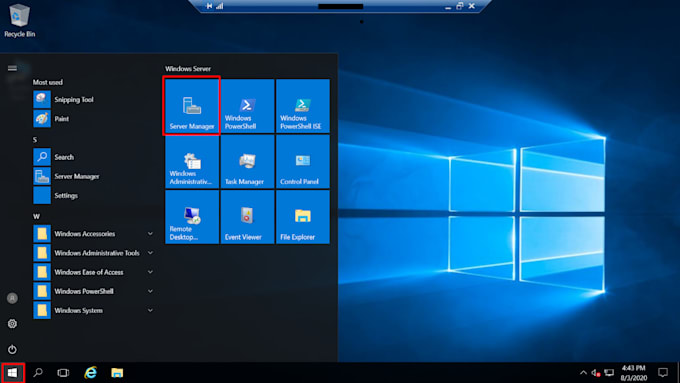
Task: Launch Internet Explorer from the taskbar
Action: (91, 373)
